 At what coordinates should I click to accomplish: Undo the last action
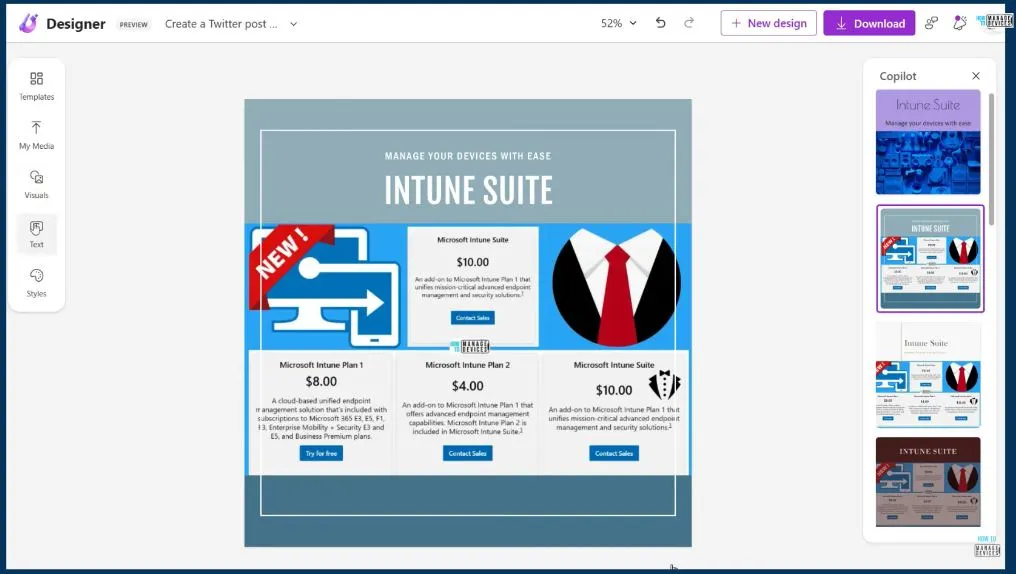pyautogui.click(x=660, y=23)
